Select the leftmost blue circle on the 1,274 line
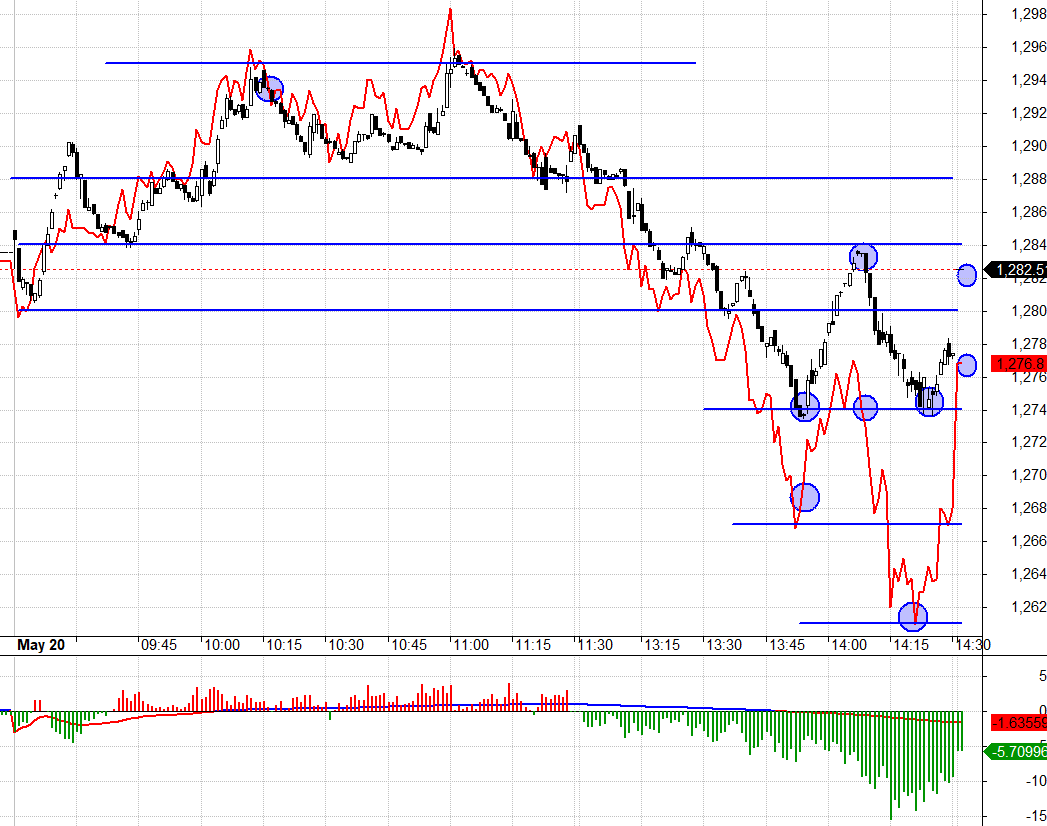Image resolution: width=1047 pixels, height=826 pixels. [805, 407]
